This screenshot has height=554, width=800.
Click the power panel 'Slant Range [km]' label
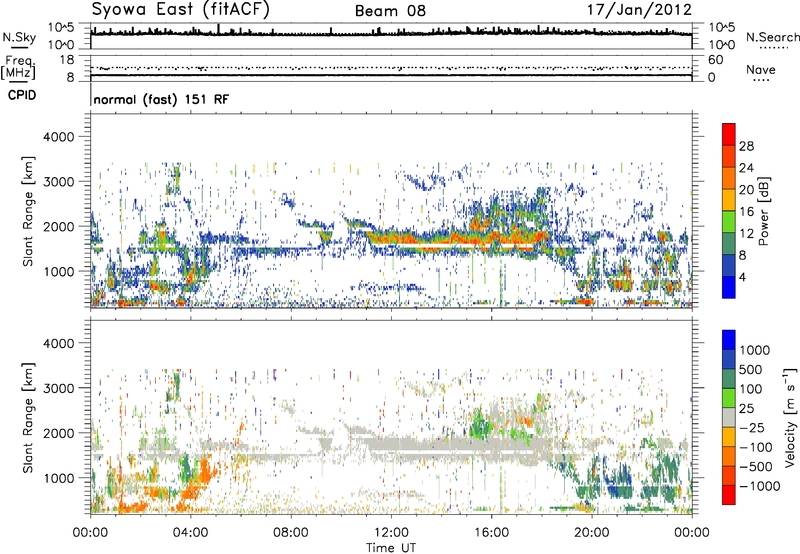click(28, 211)
